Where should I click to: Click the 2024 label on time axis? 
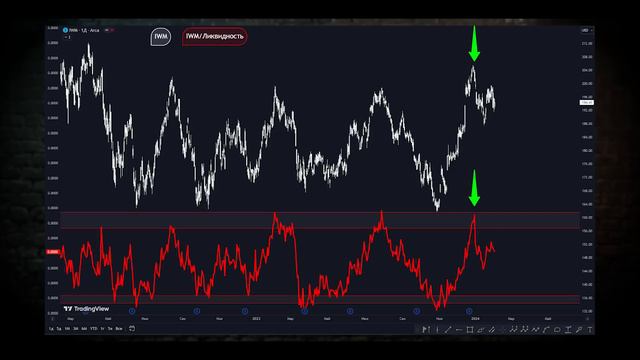(475, 318)
